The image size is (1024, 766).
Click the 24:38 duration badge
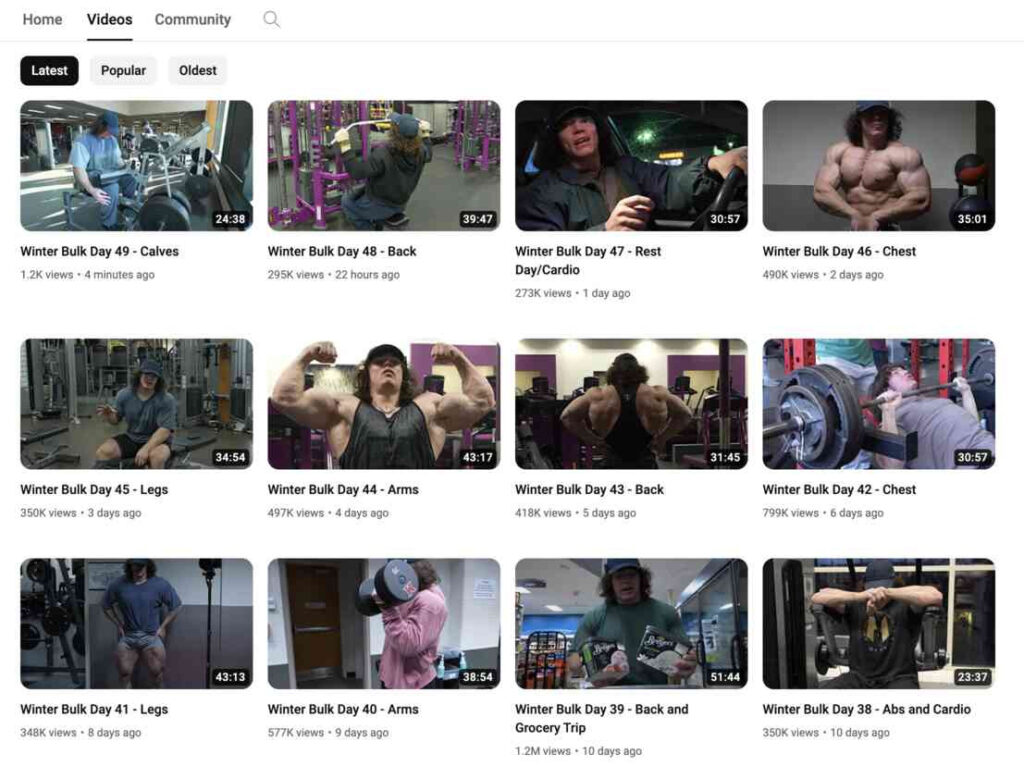[x=230, y=219]
